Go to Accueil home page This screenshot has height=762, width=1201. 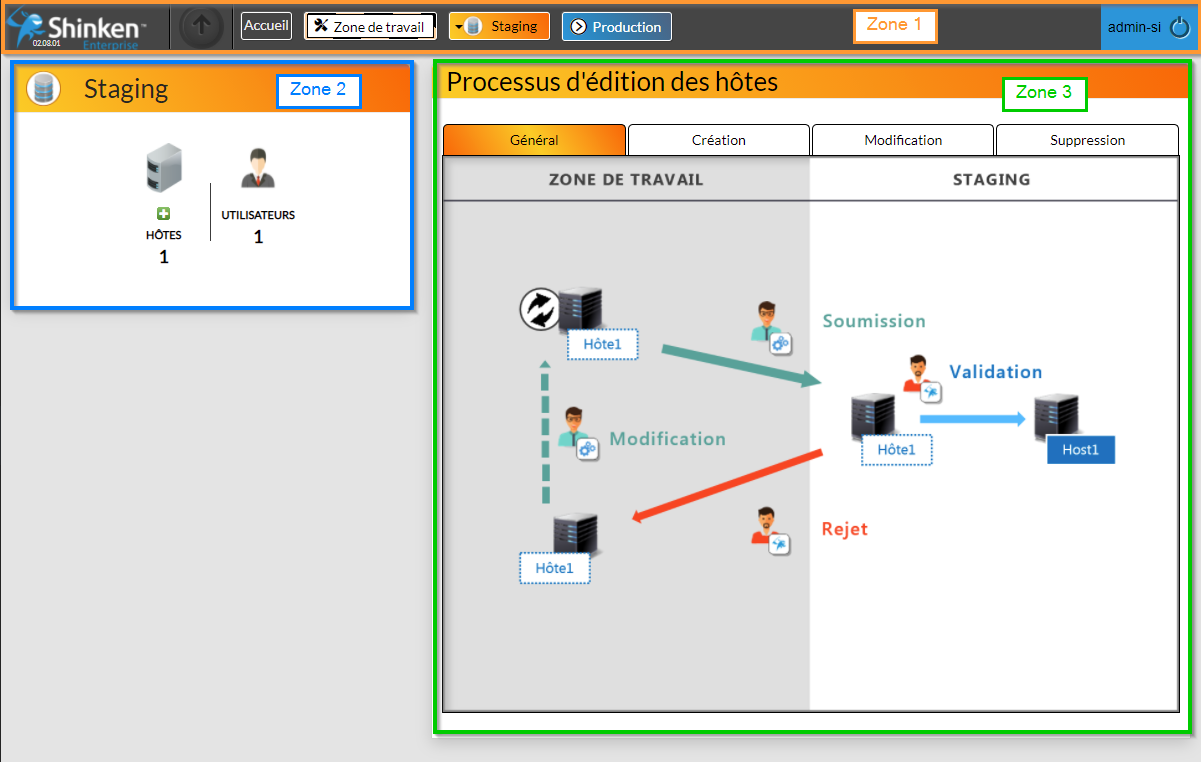266,26
